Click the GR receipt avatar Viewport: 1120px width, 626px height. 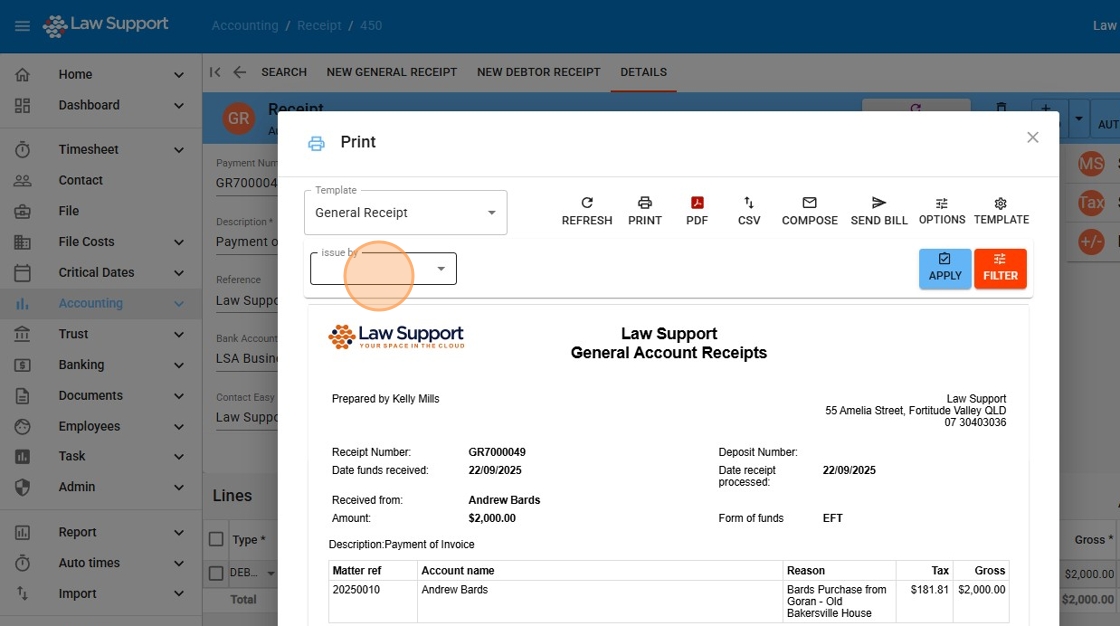point(239,118)
